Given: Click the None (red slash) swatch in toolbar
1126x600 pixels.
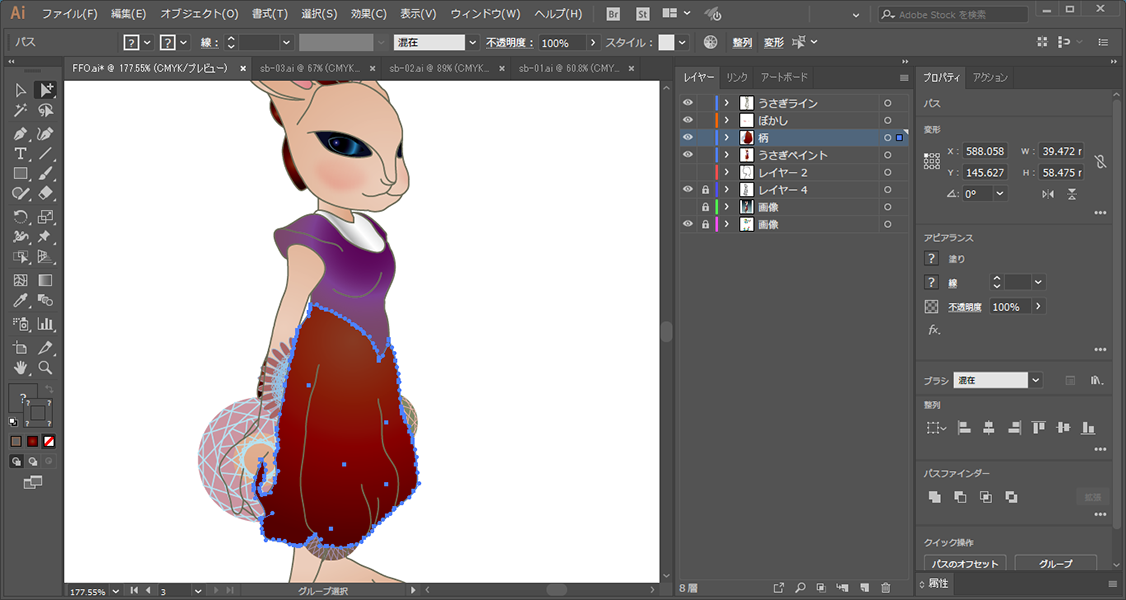Looking at the screenshot, I should click(49, 441).
